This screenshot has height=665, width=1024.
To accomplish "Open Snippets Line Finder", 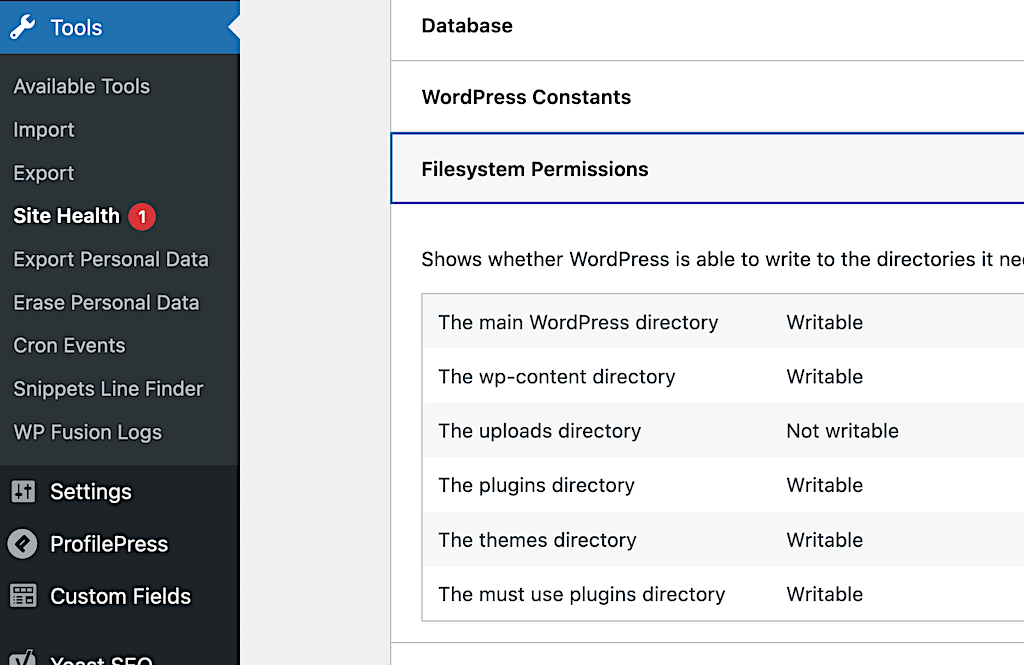I will coord(108,389).
